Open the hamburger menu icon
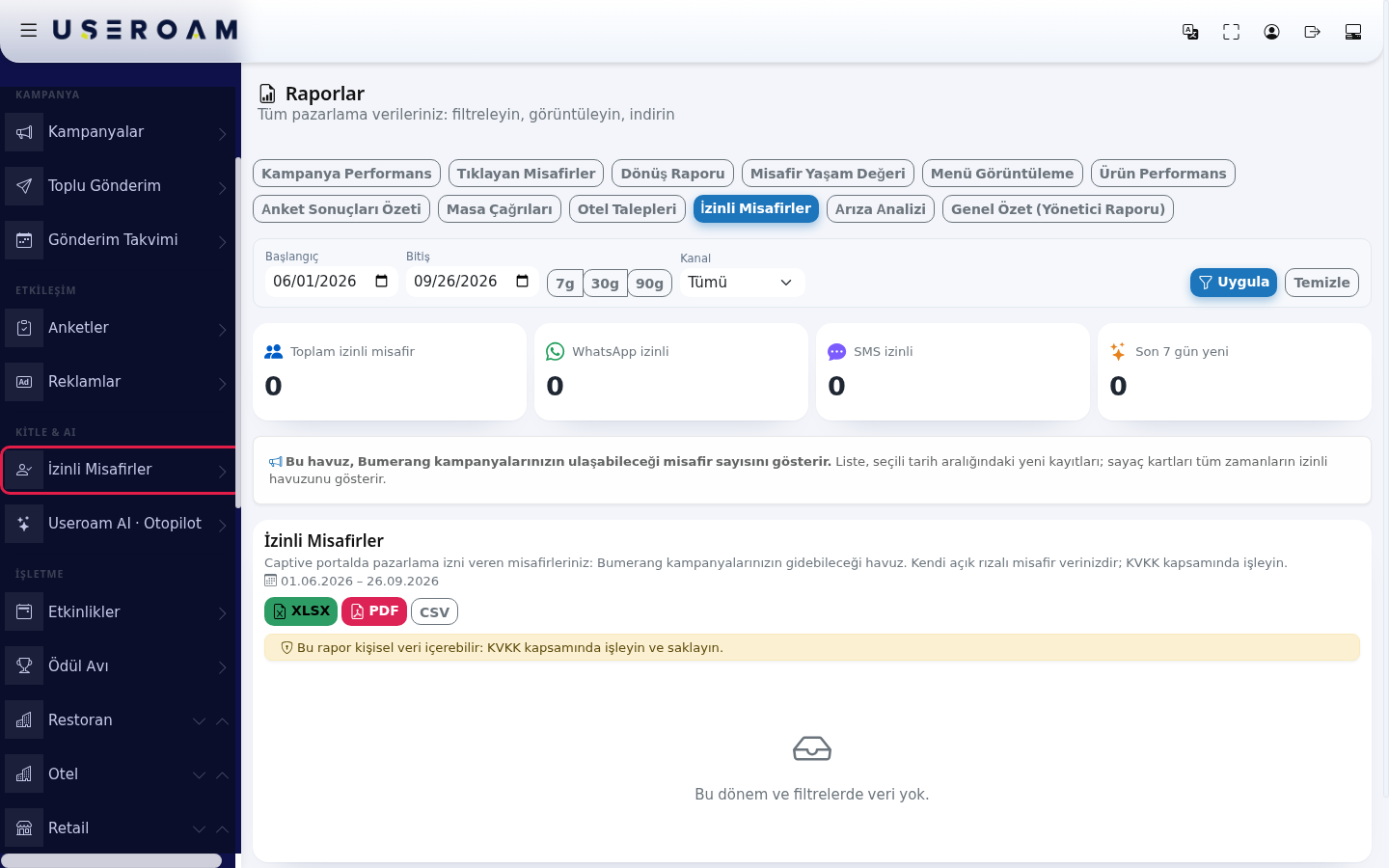The height and width of the screenshot is (868, 1389). [x=29, y=31]
